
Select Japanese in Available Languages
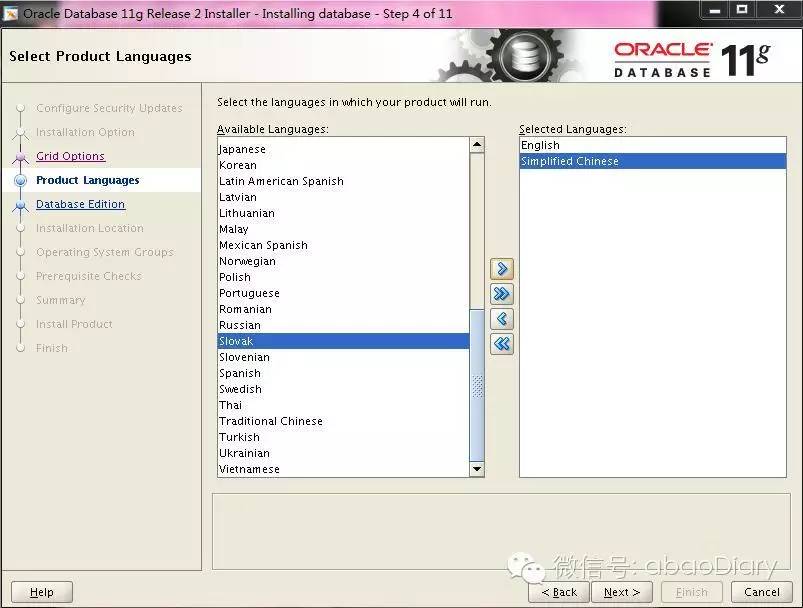(x=343, y=150)
